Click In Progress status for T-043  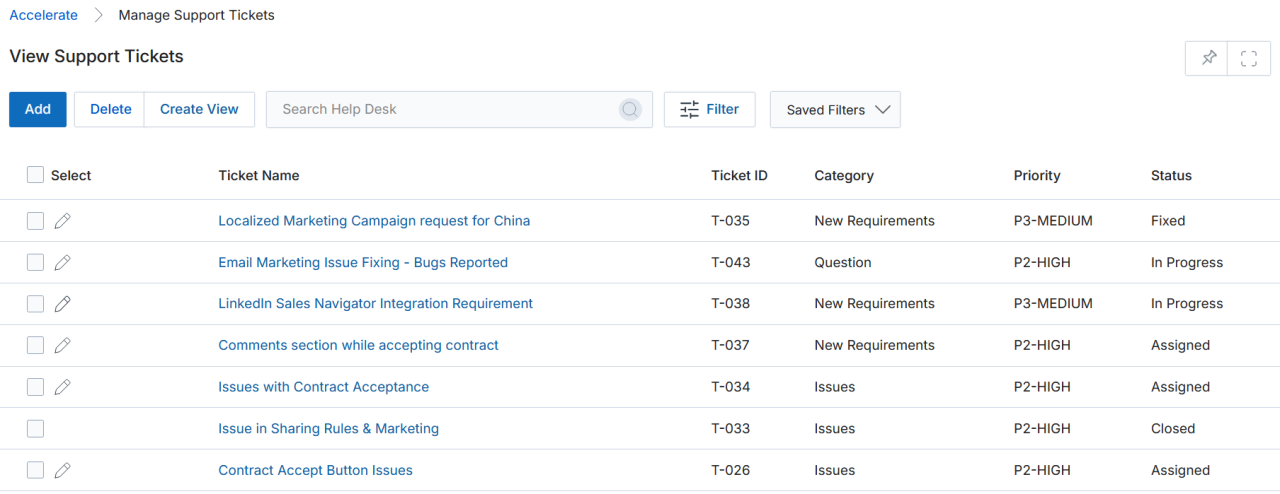(x=1187, y=263)
